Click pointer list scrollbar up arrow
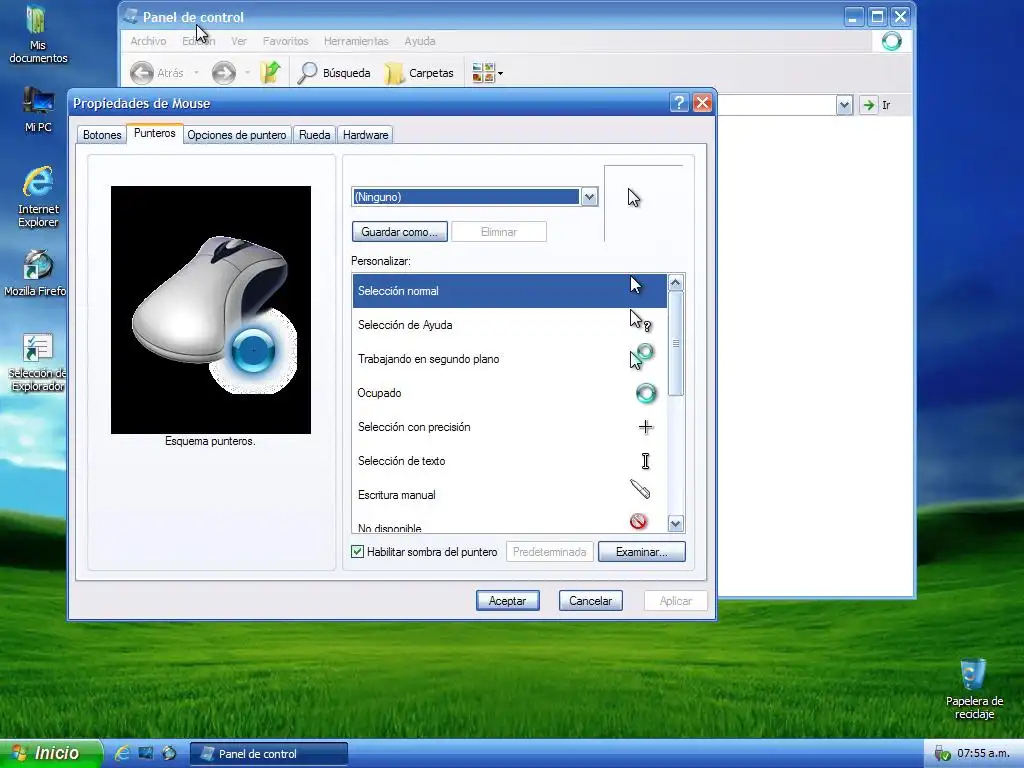The height and width of the screenshot is (768, 1024). coord(675,282)
